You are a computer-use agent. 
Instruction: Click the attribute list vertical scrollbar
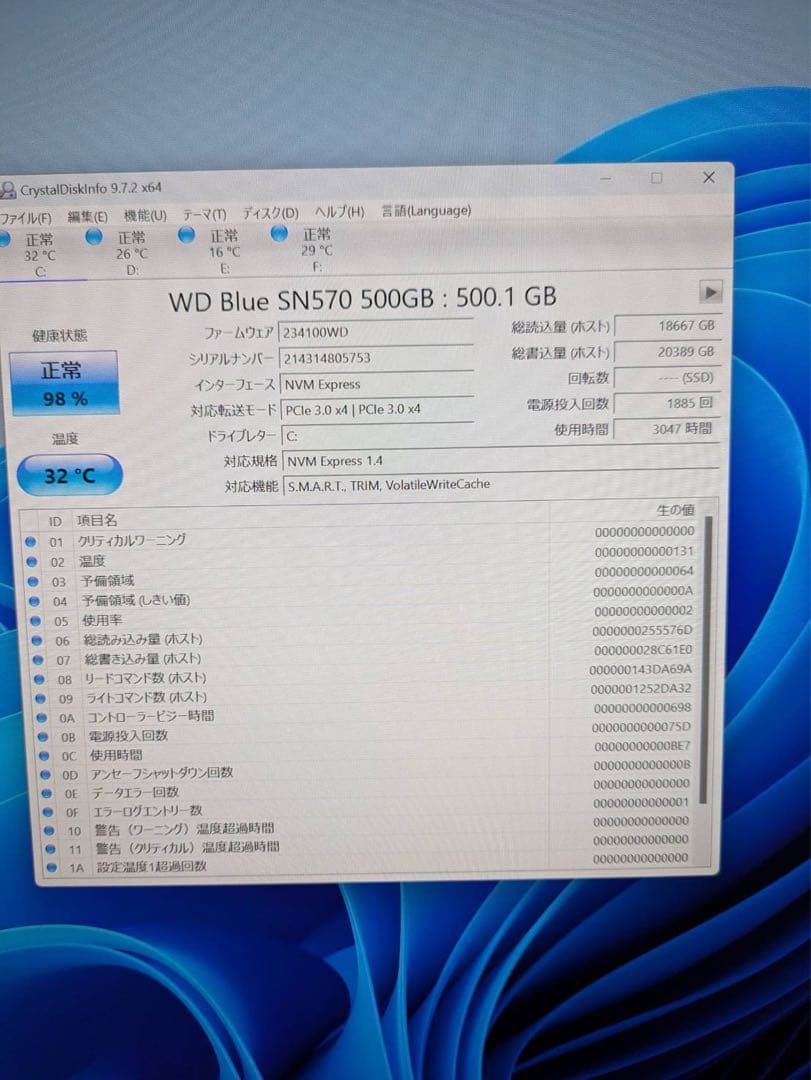(704, 659)
